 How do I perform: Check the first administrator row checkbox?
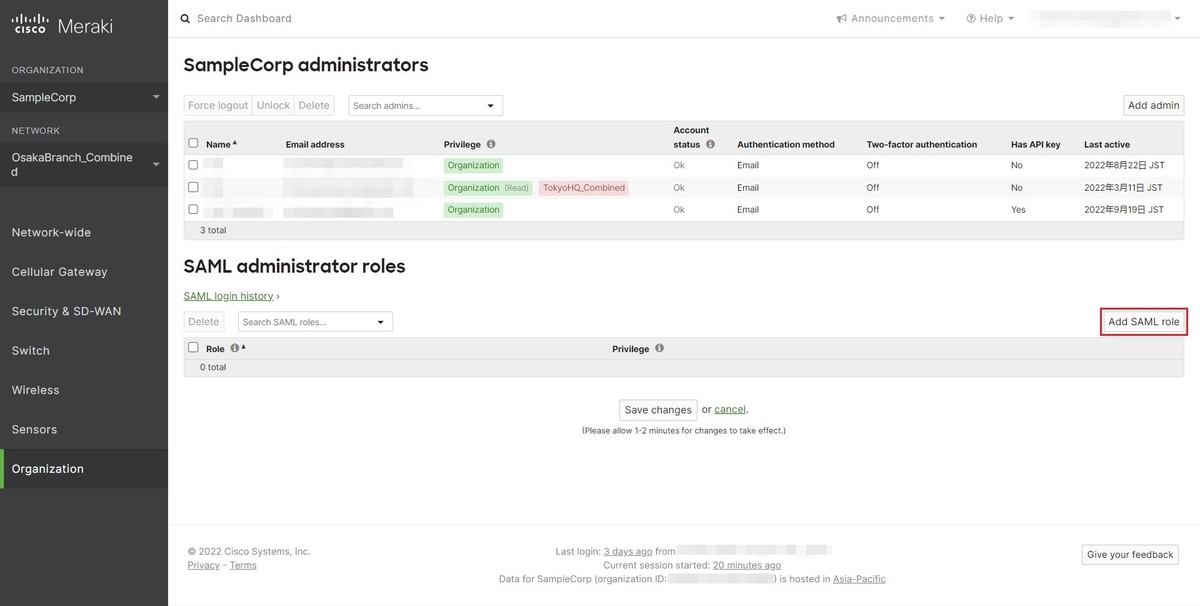pos(193,165)
